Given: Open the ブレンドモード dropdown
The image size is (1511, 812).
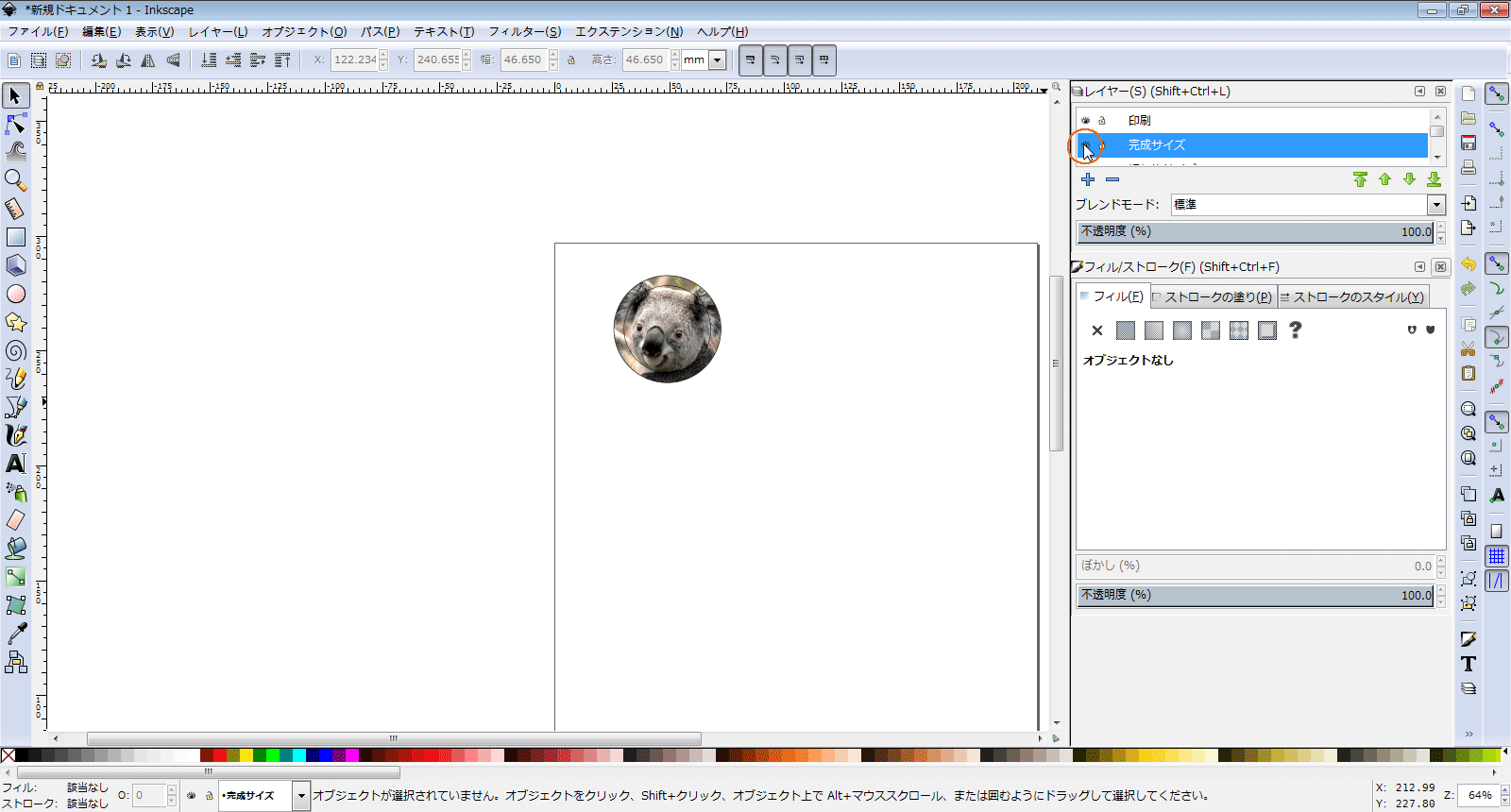Looking at the screenshot, I should (1435, 205).
